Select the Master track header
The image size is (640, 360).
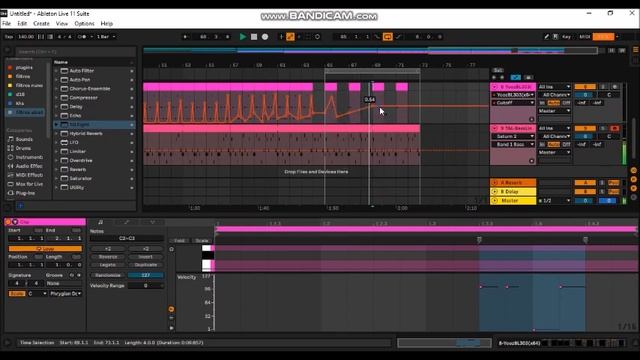coord(513,201)
